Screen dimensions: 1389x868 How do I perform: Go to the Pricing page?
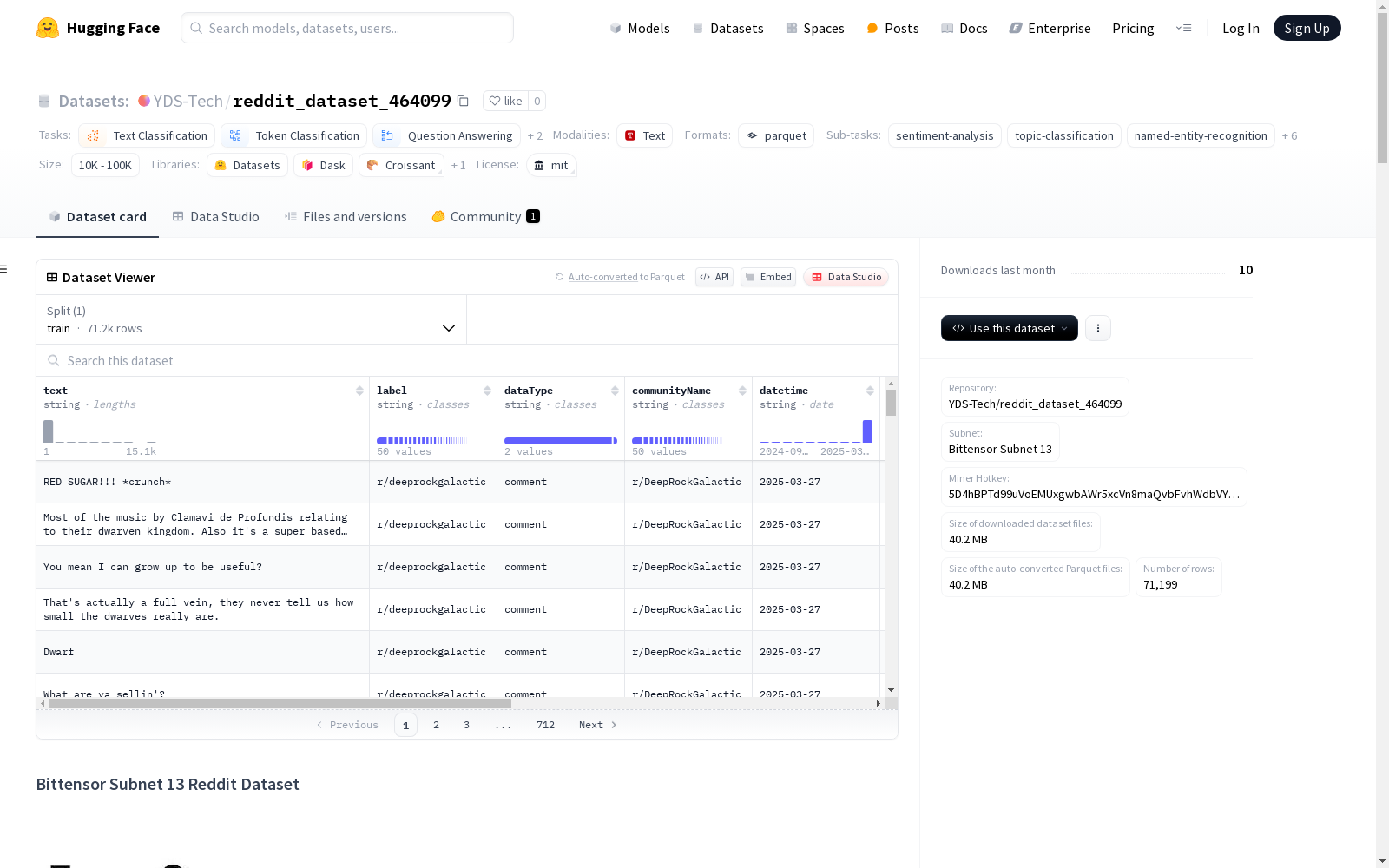click(x=1133, y=28)
